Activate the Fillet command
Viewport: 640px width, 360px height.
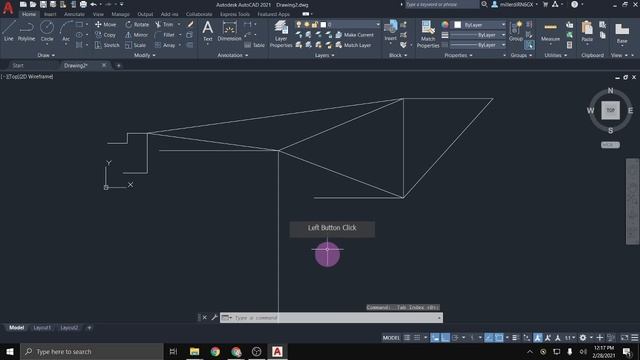click(164, 35)
